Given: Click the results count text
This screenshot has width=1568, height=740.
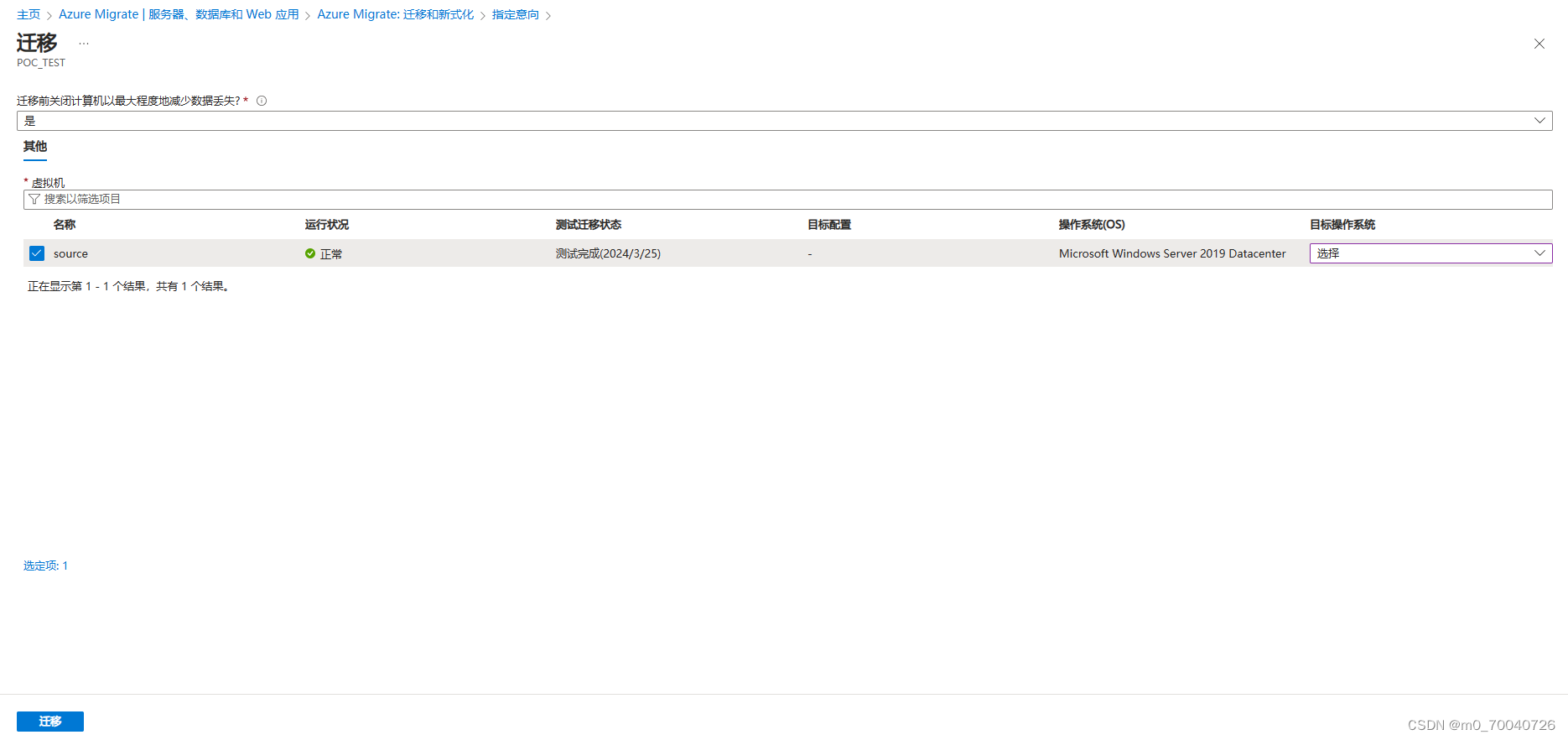Looking at the screenshot, I should click(129, 287).
